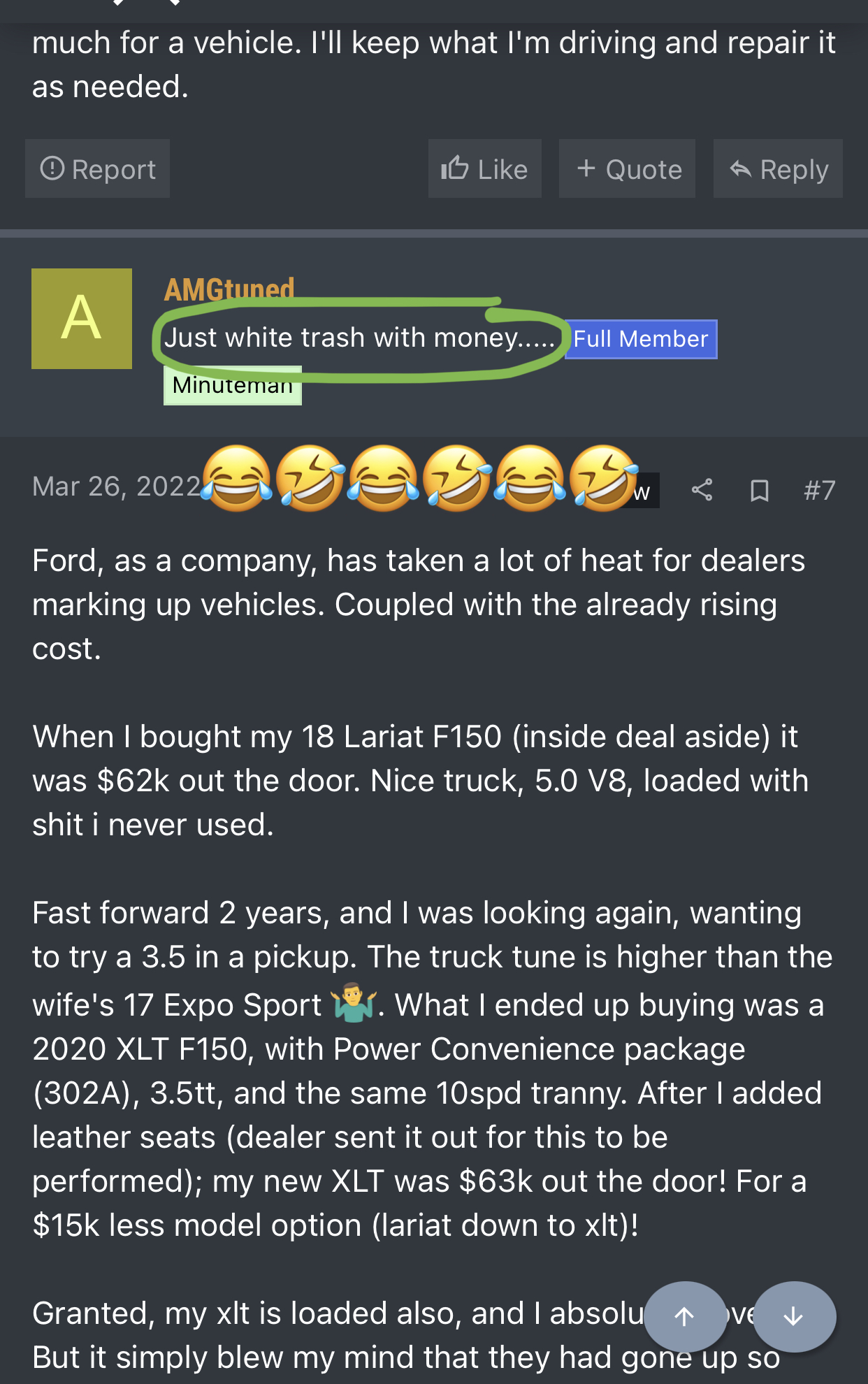Click the share icon on post #7
Screen dimensions: 868x1384
coord(702,490)
